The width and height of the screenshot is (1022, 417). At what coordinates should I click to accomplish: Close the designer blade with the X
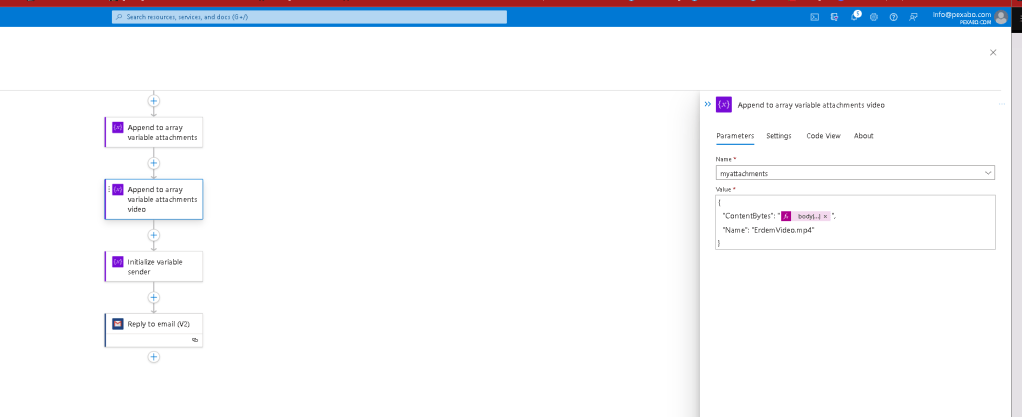[x=993, y=52]
